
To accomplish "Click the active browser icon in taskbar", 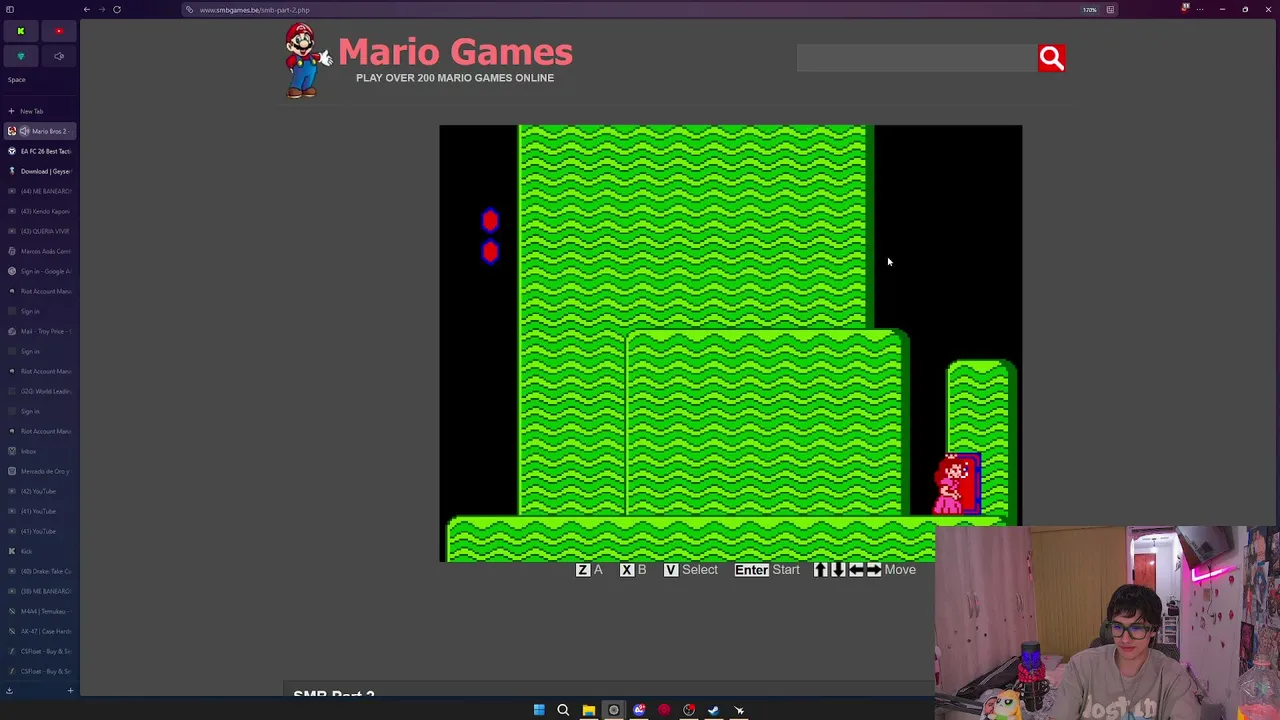I will point(614,710).
